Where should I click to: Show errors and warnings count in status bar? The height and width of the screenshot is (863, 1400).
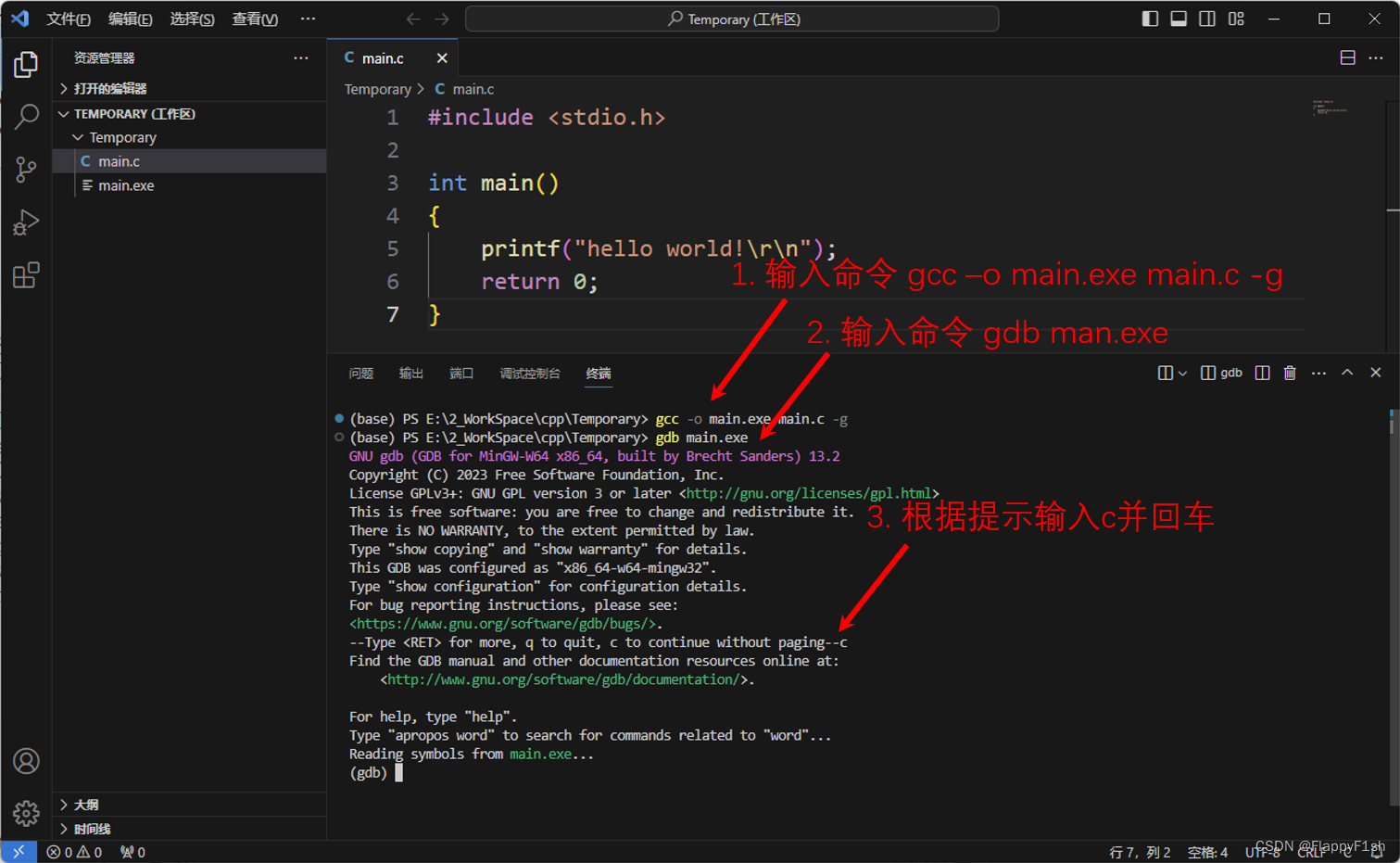tap(74, 852)
